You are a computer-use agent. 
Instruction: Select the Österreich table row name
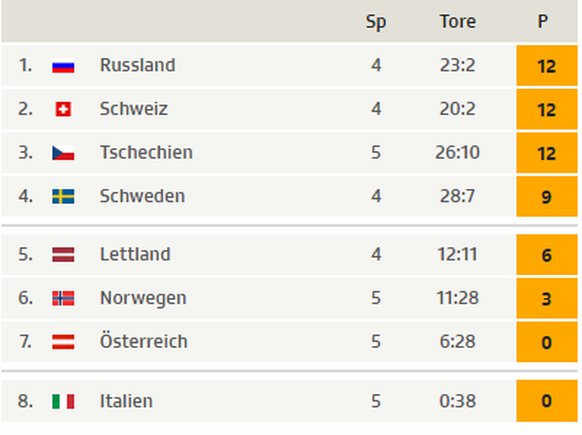(x=144, y=340)
